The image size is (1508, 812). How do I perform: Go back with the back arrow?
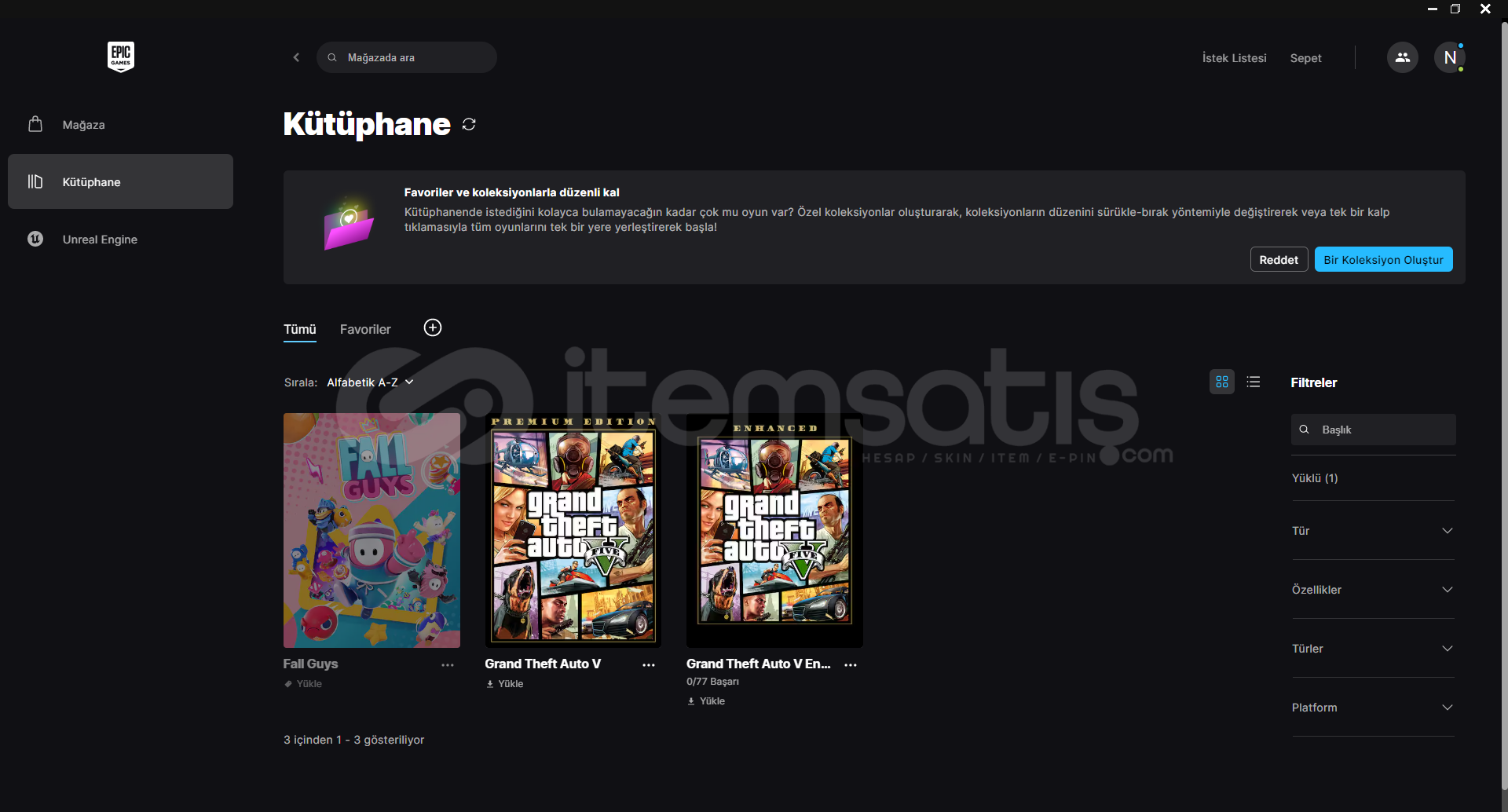pyautogui.click(x=296, y=57)
